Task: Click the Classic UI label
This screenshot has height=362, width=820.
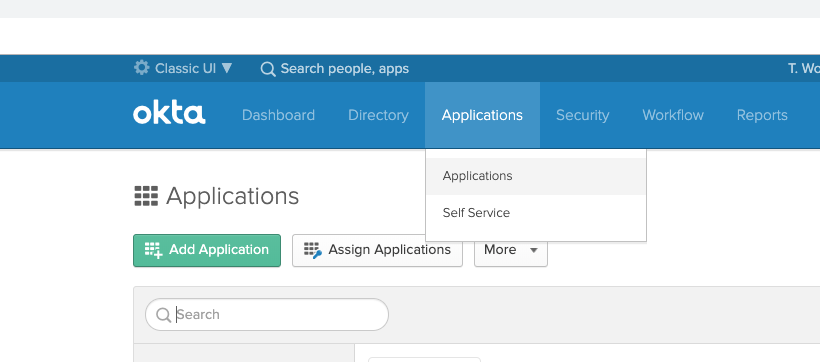Action: point(185,69)
